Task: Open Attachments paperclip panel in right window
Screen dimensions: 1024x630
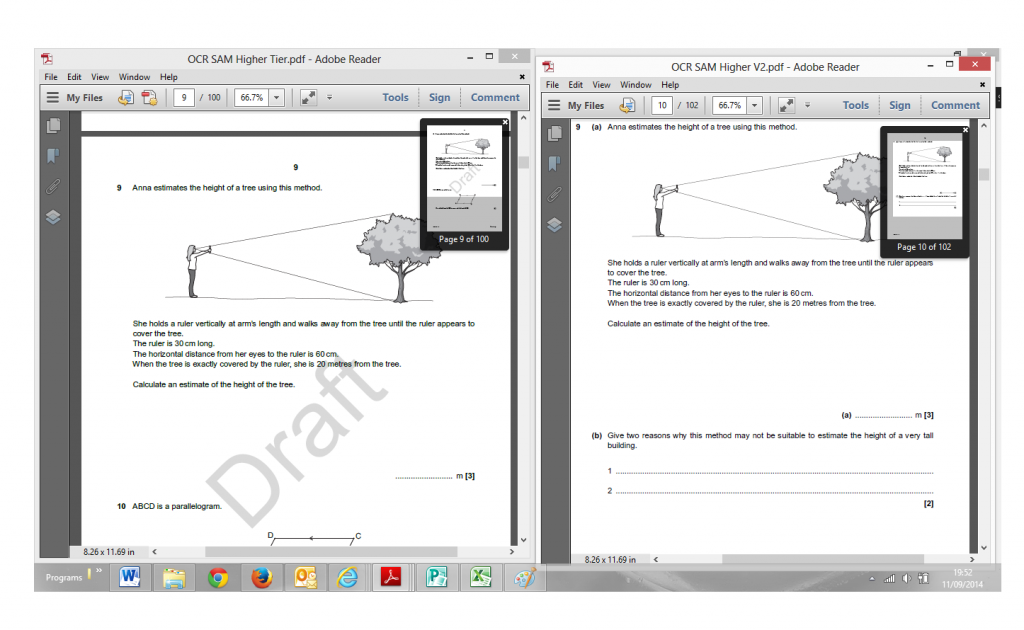Action: click(555, 194)
